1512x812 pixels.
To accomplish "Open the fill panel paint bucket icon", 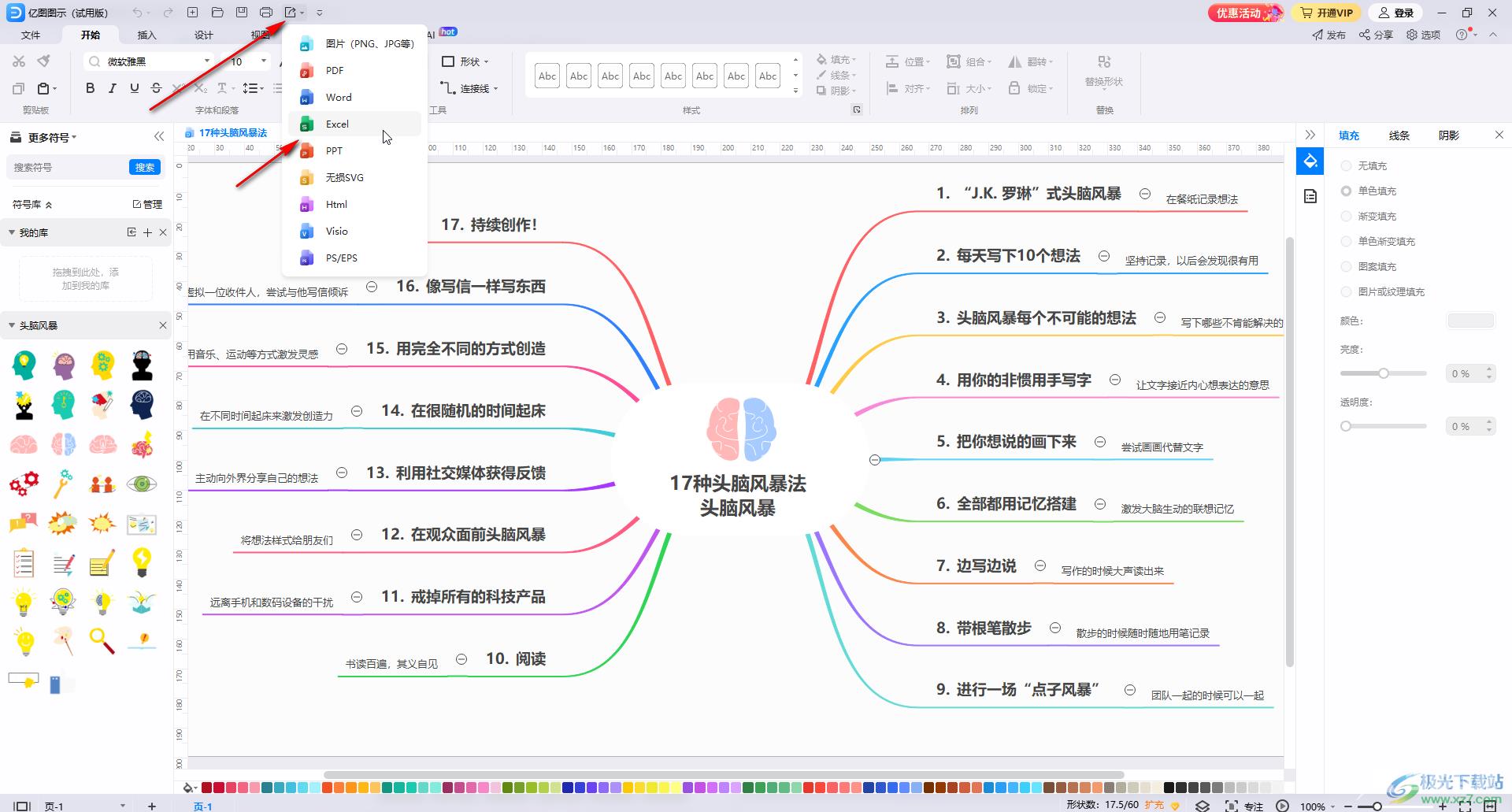I will pos(1310,161).
